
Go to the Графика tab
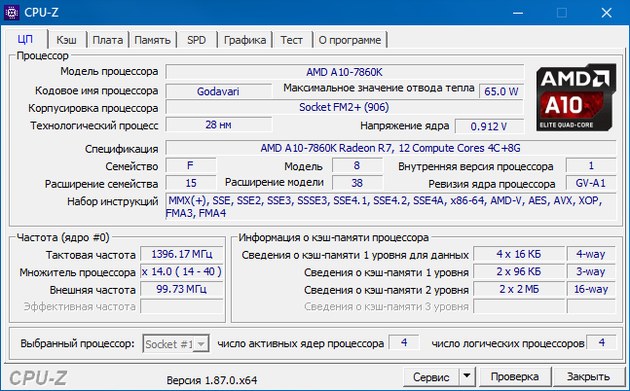click(245, 40)
